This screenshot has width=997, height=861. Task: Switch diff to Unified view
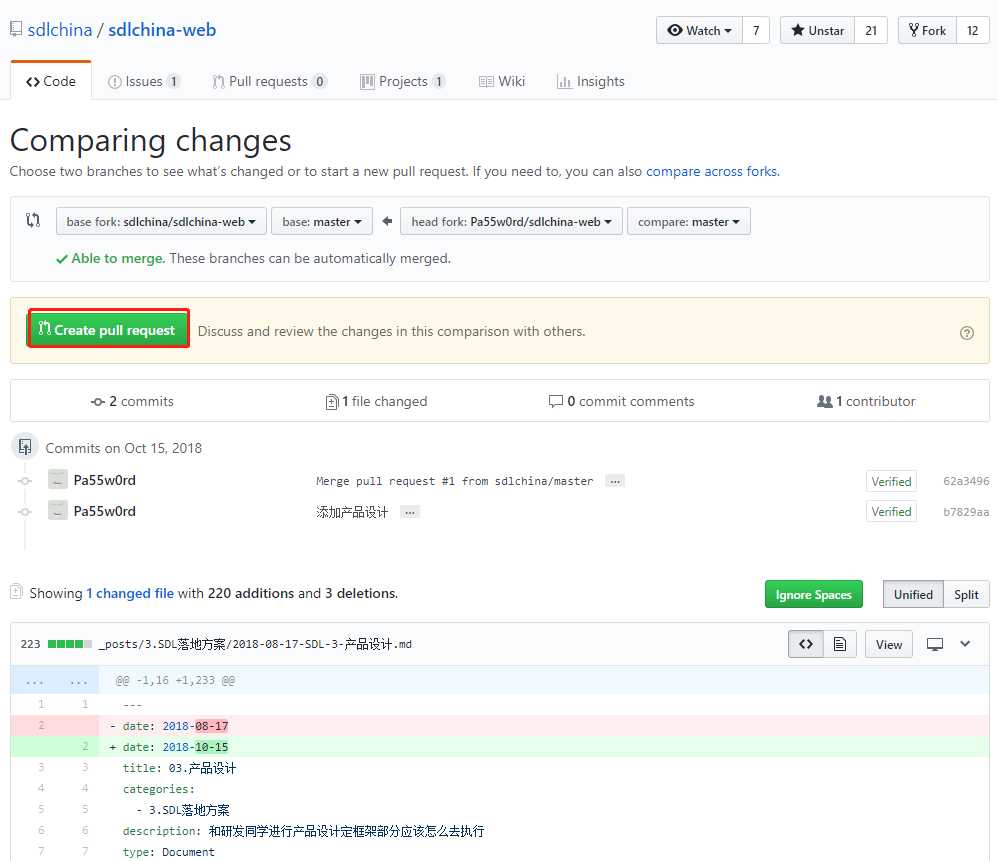pyautogui.click(x=912, y=594)
